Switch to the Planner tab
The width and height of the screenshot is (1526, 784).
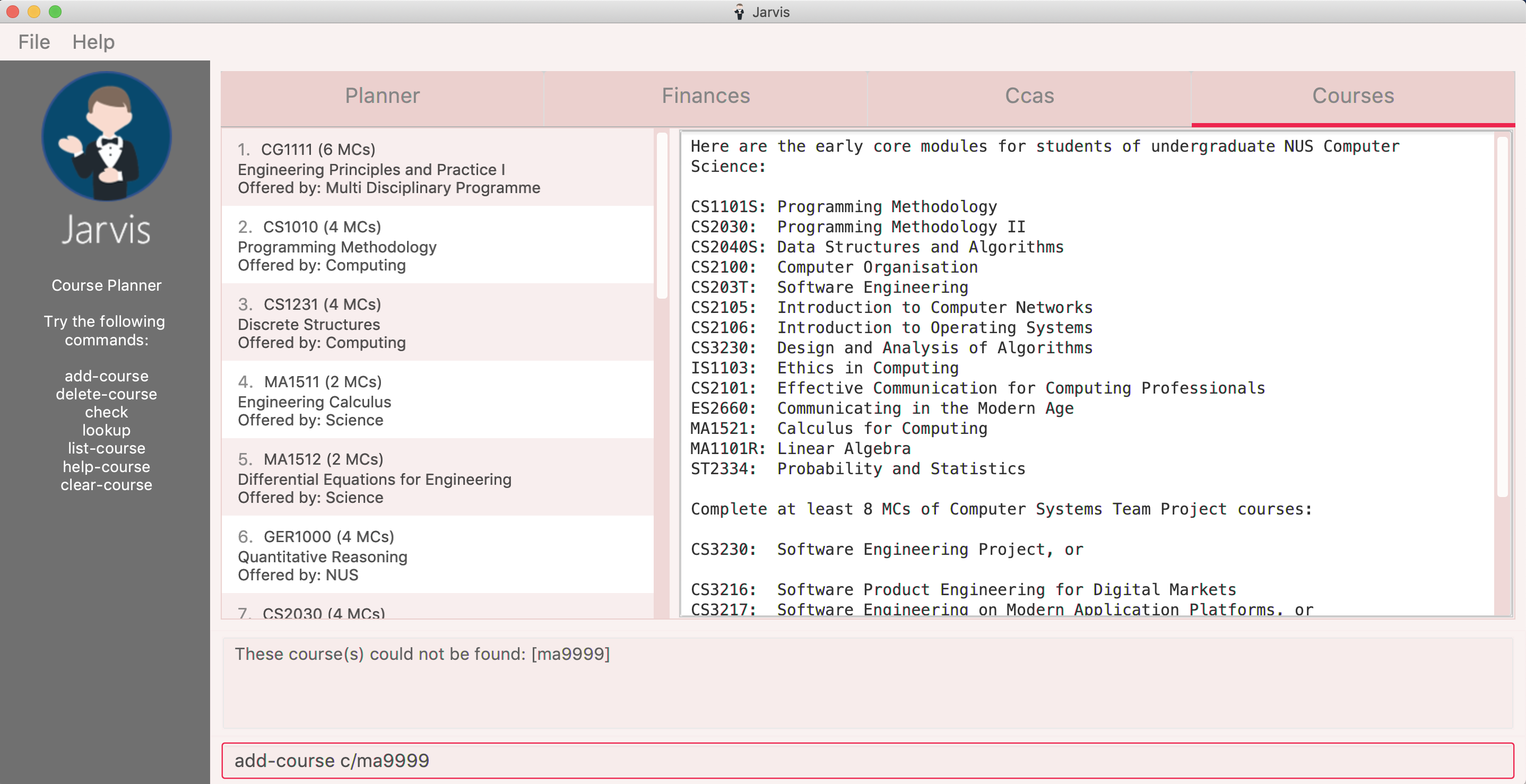tap(382, 96)
